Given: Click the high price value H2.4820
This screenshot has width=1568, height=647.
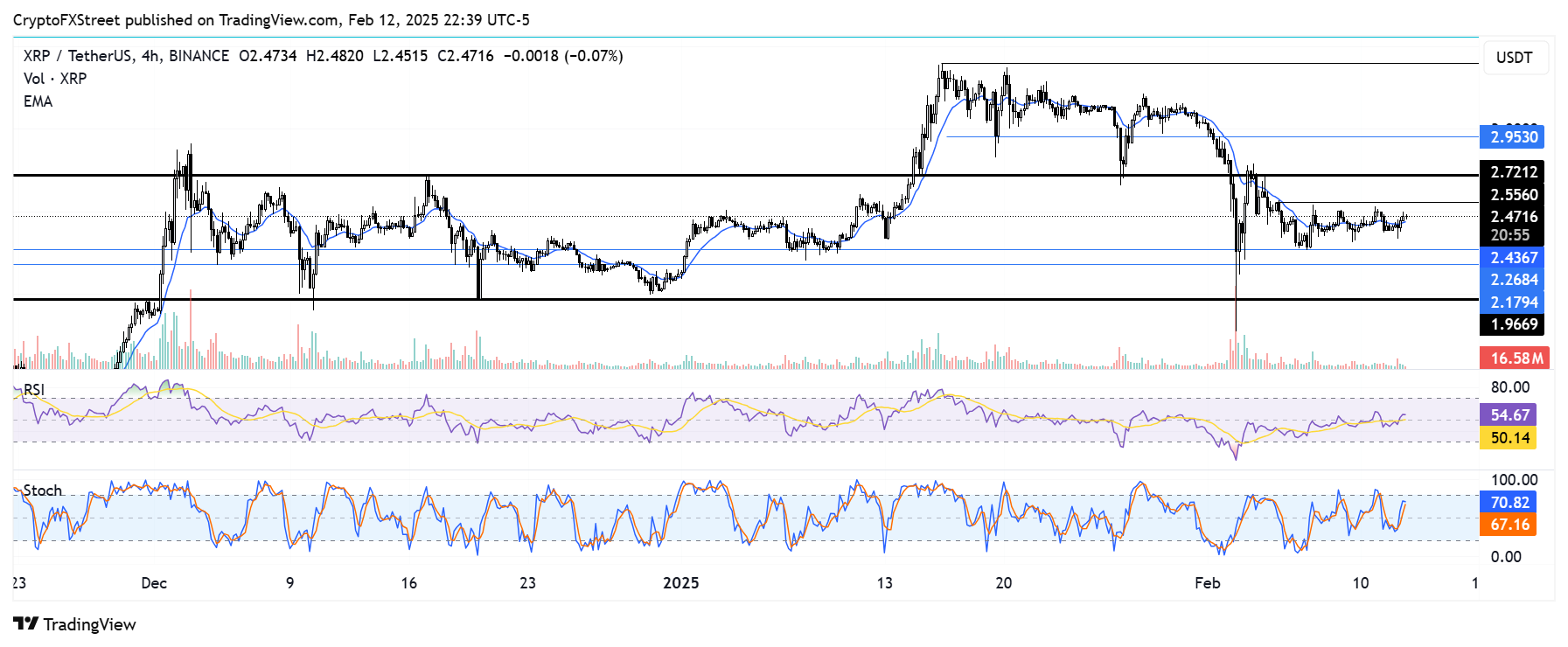Looking at the screenshot, I should 335,56.
